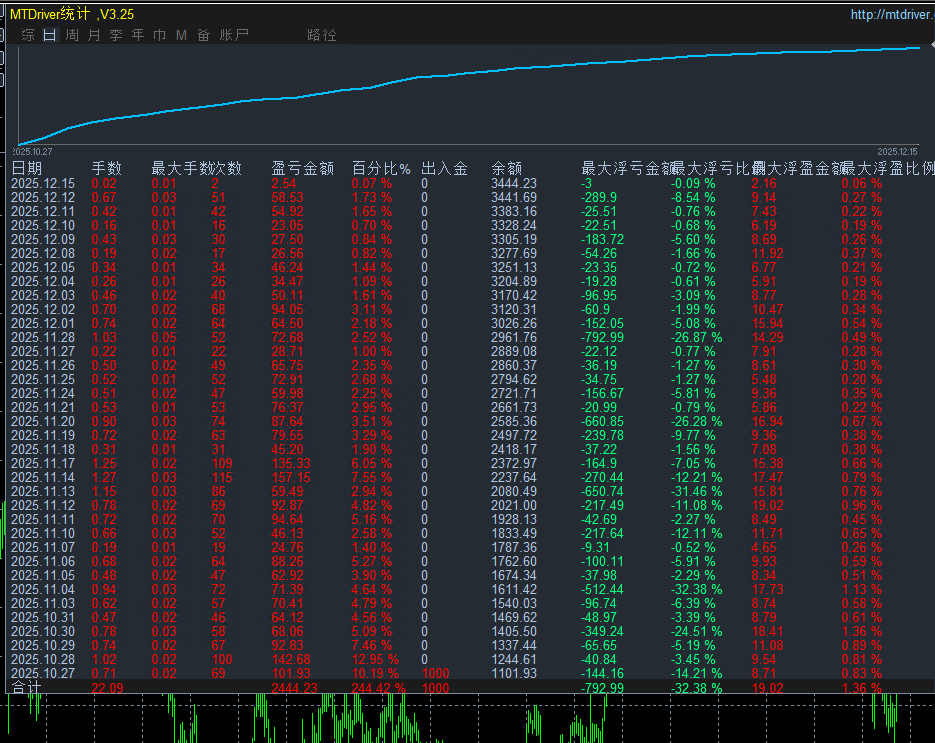Open the http://mtdriver website link
Screen dimensions: 935x743
coord(892,14)
